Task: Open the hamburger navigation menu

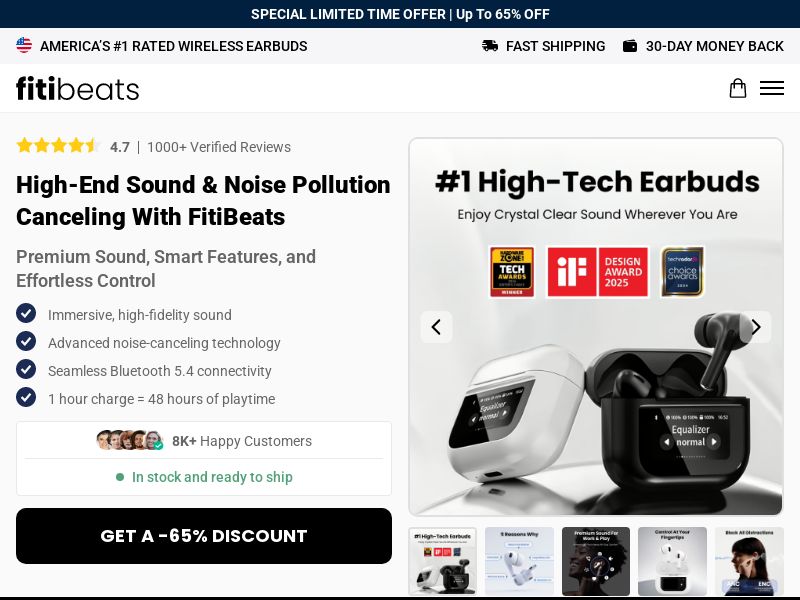Action: (x=772, y=88)
